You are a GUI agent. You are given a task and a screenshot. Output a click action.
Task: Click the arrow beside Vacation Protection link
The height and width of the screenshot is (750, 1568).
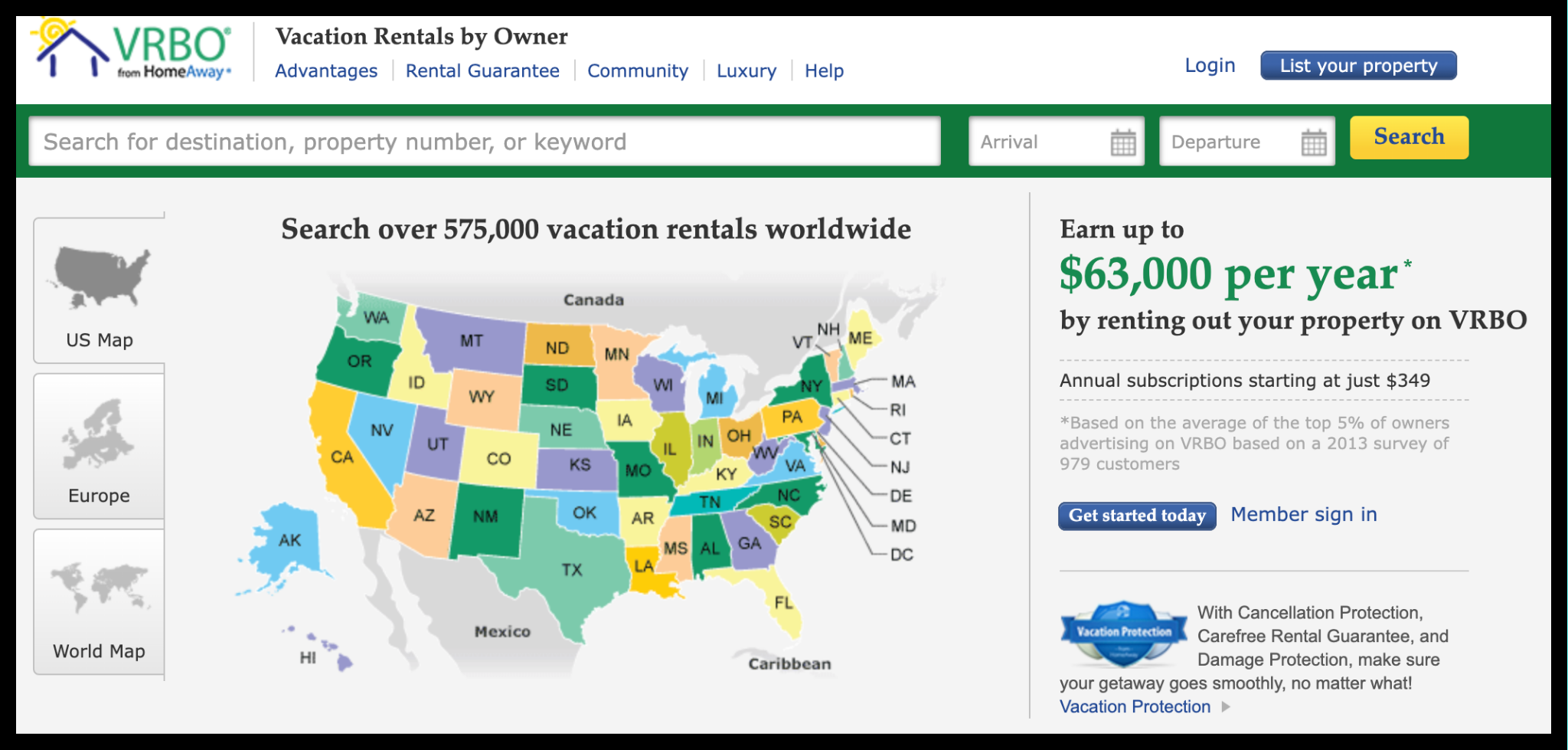[1226, 707]
